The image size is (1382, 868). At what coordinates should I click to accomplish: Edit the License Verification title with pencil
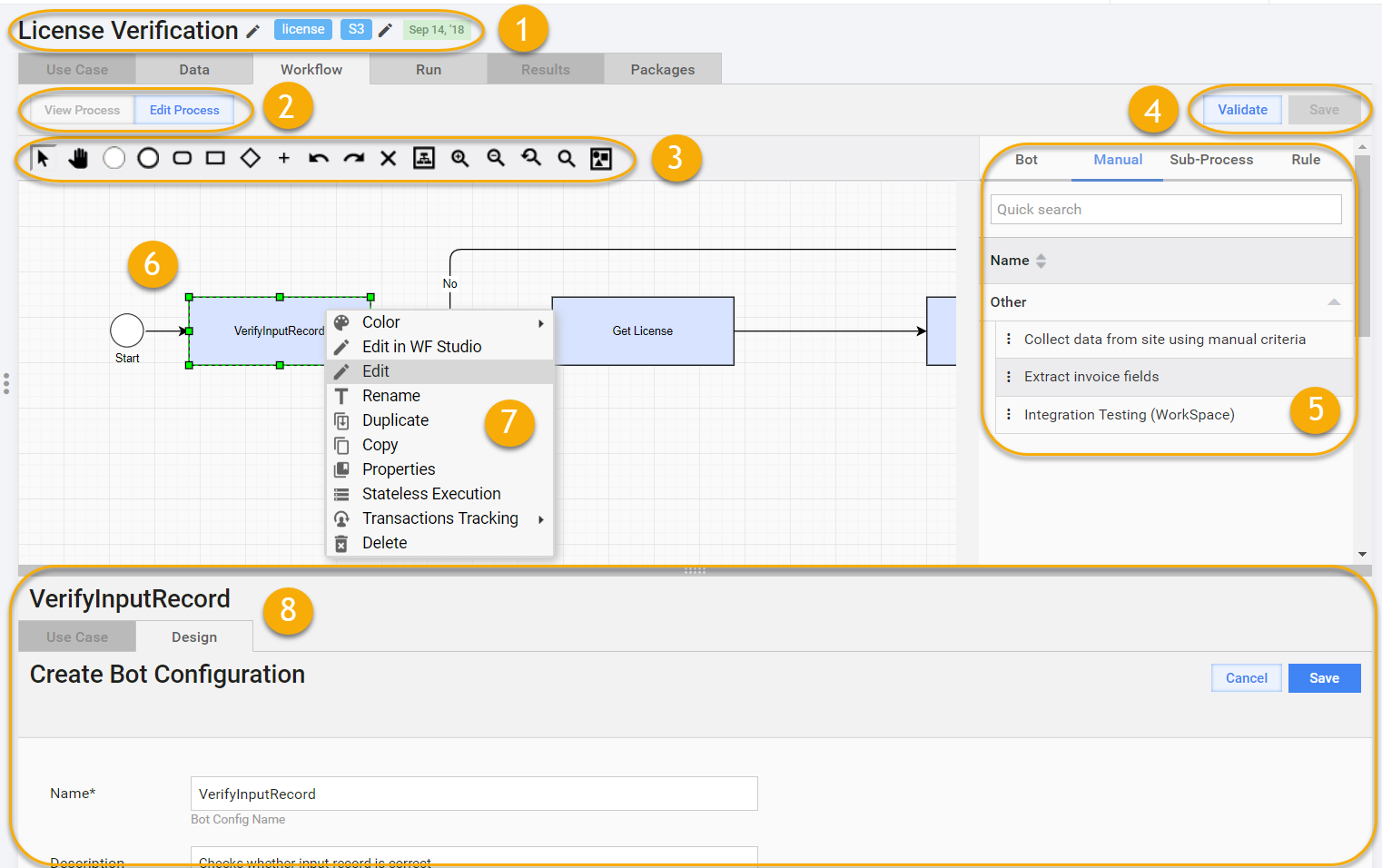(253, 31)
